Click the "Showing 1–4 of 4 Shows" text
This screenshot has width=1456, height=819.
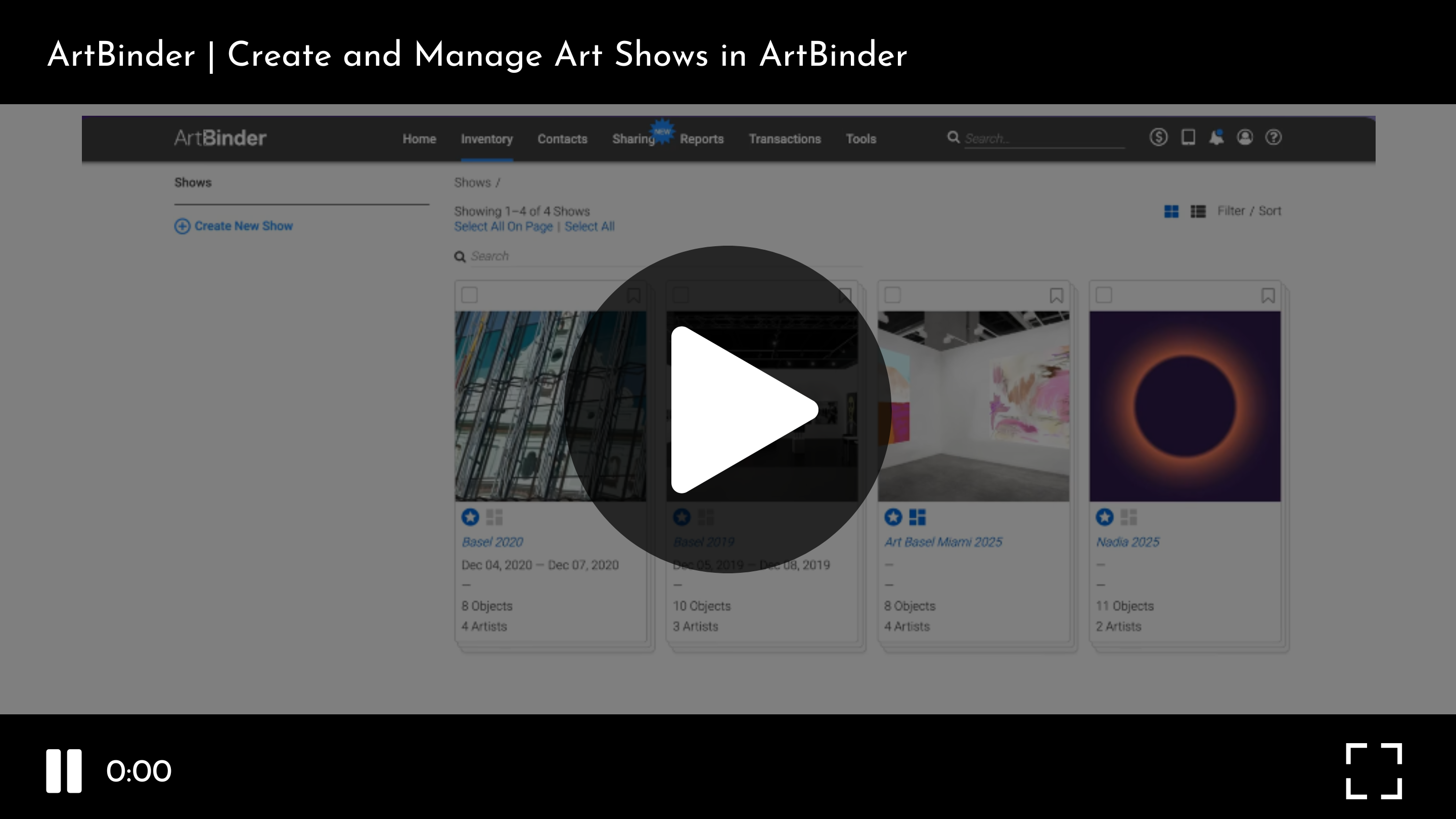(x=522, y=211)
